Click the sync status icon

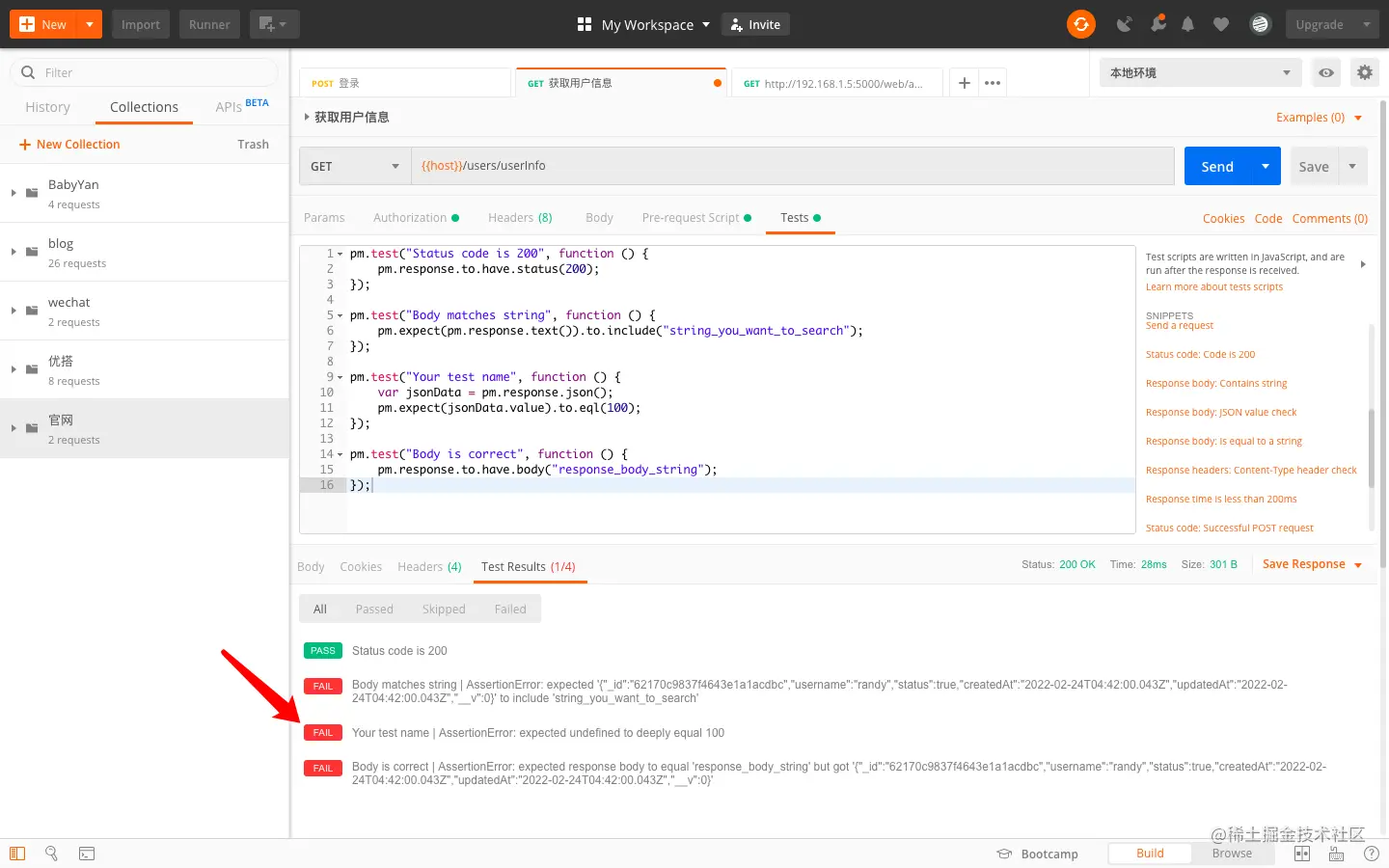coord(1081,24)
